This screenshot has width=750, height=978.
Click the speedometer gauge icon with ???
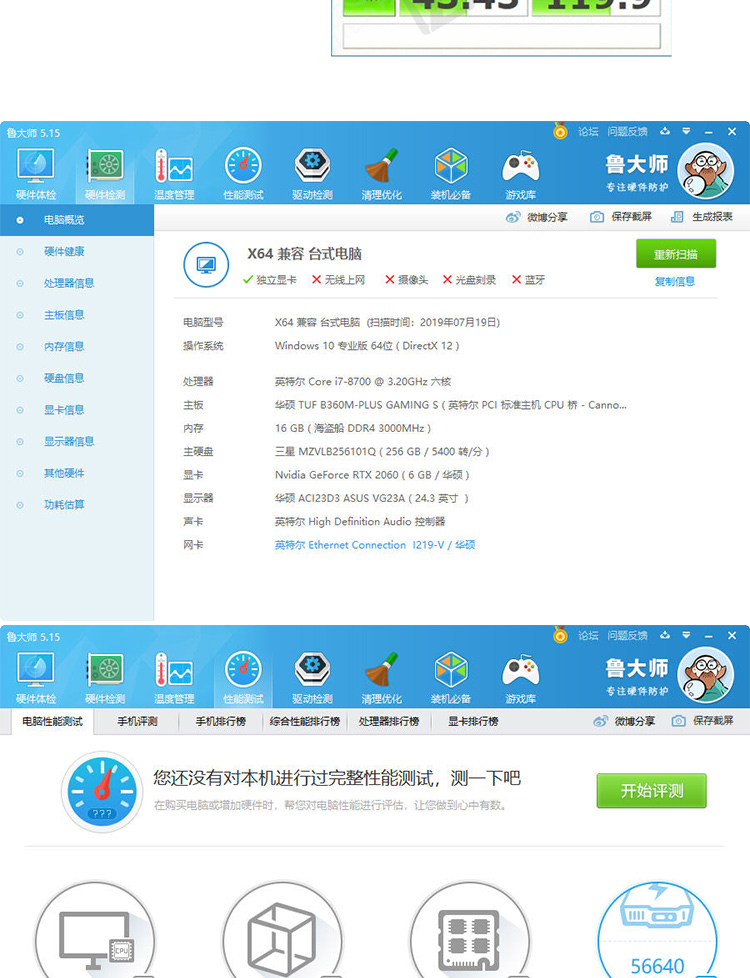coord(102,792)
